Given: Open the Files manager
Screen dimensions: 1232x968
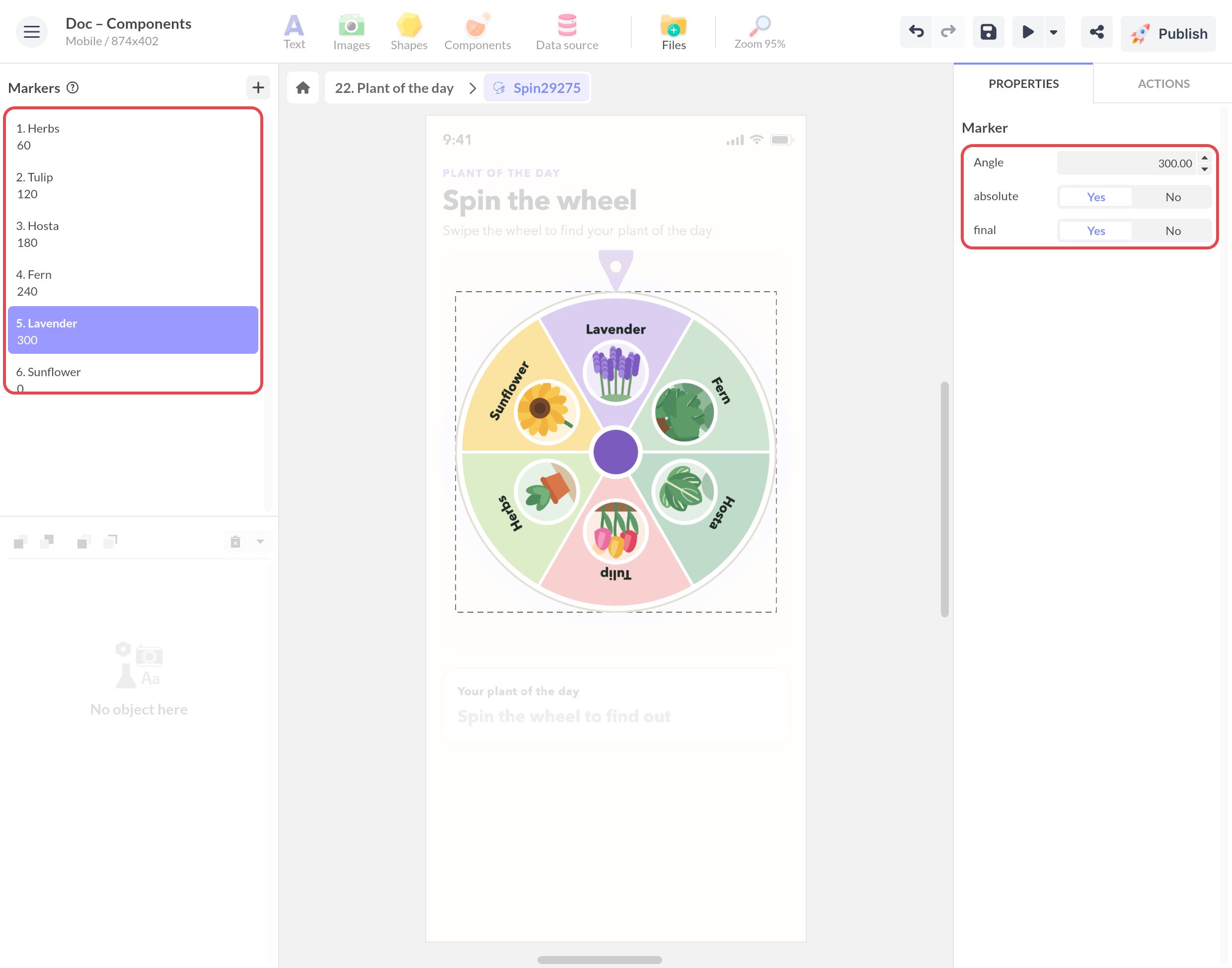Looking at the screenshot, I should pos(674,32).
